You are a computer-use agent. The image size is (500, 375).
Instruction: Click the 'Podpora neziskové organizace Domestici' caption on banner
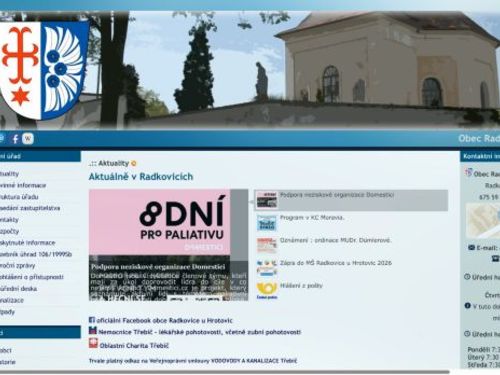(158, 267)
